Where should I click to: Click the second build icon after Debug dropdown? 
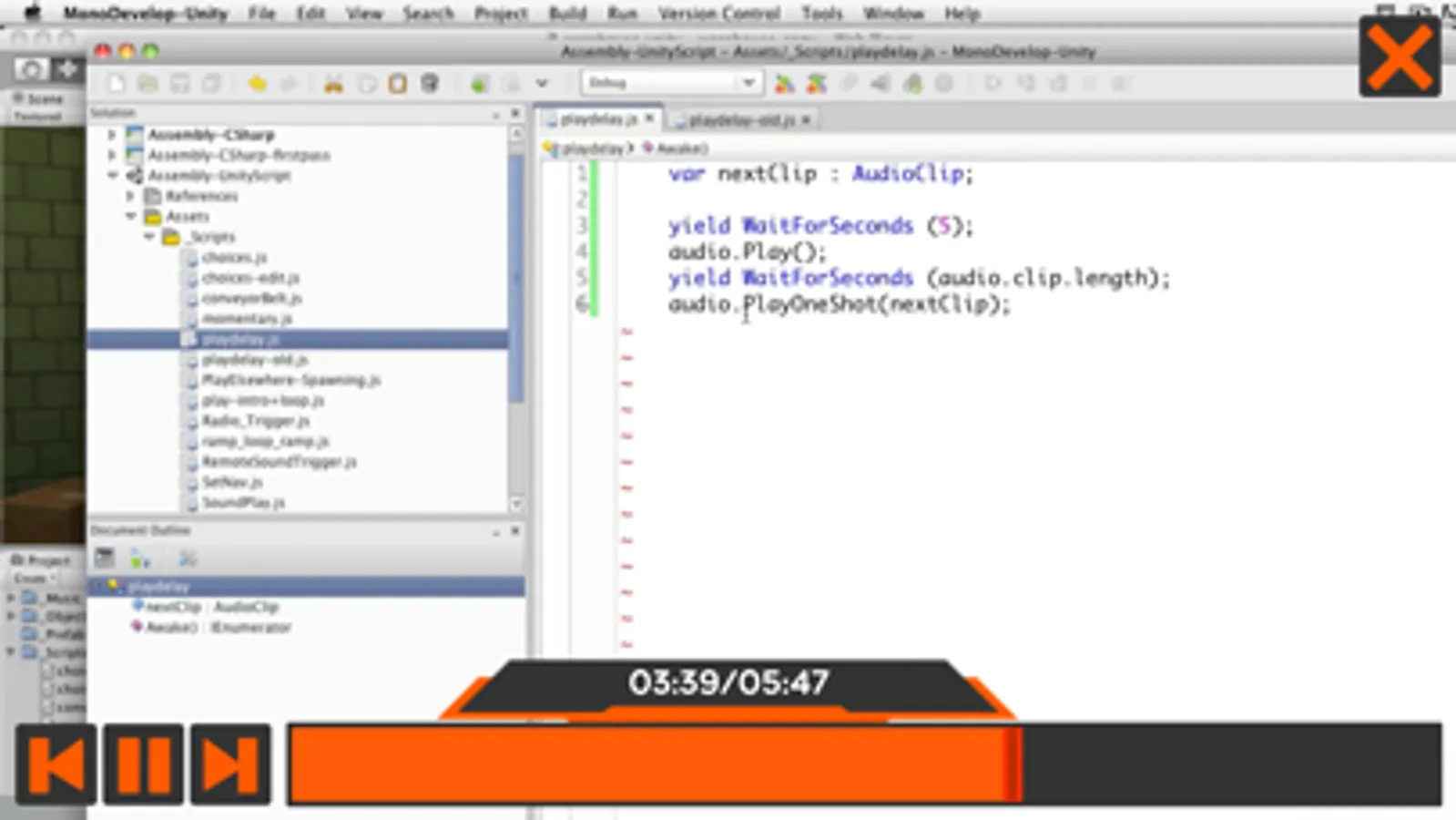[x=816, y=84]
